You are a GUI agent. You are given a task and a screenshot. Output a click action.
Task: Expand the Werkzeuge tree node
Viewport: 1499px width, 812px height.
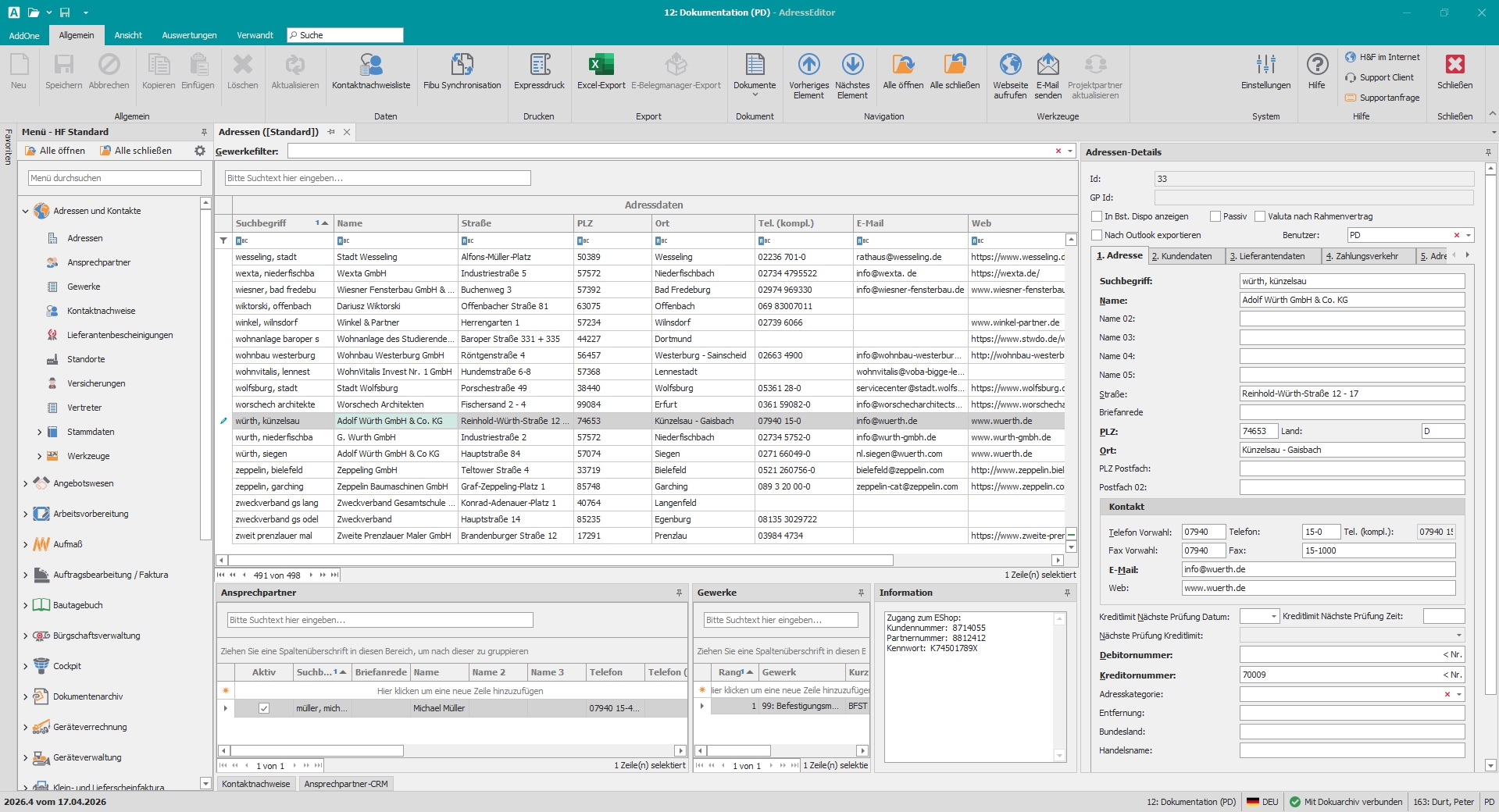[x=39, y=456]
